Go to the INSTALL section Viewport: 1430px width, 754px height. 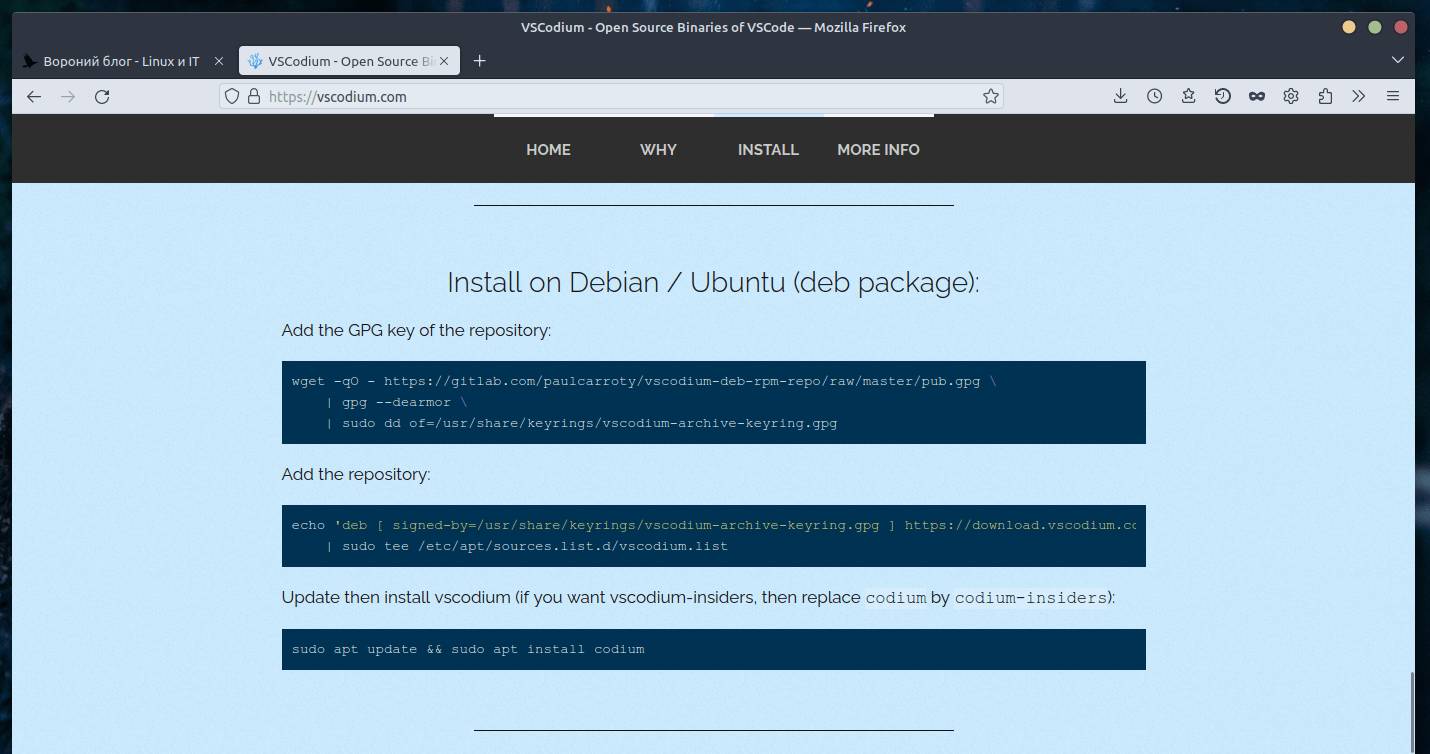[768, 150]
